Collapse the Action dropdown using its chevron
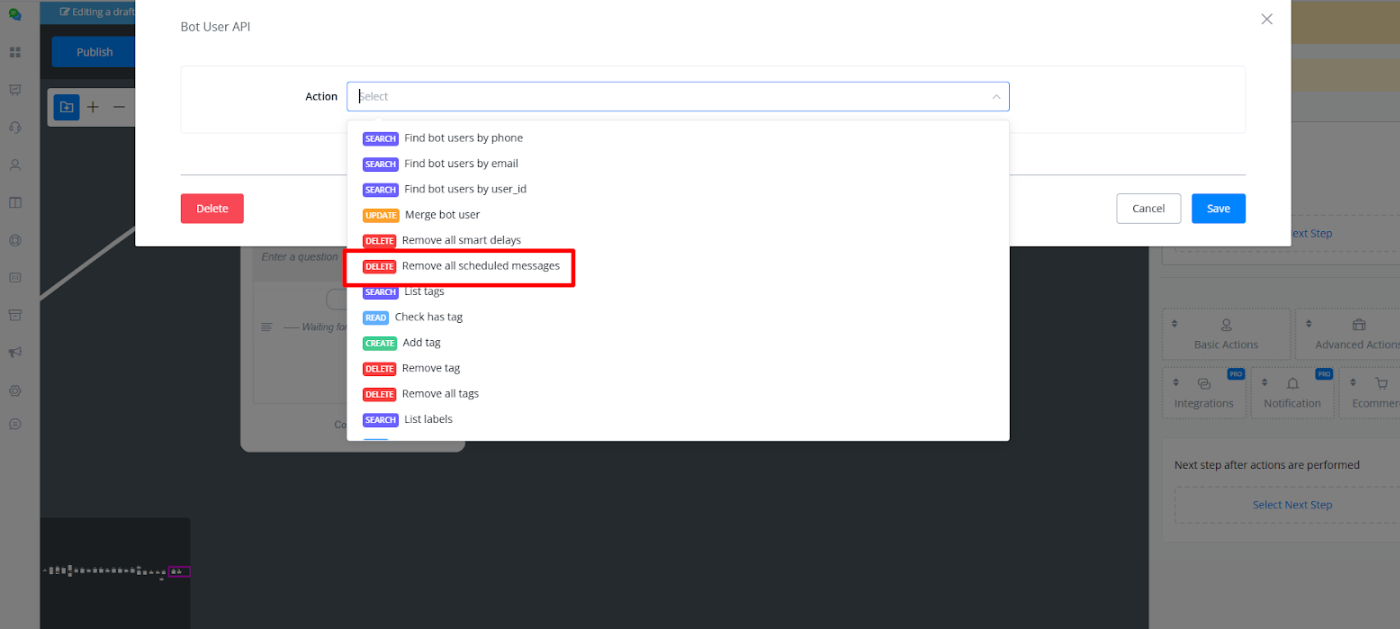1400x629 pixels. point(996,97)
